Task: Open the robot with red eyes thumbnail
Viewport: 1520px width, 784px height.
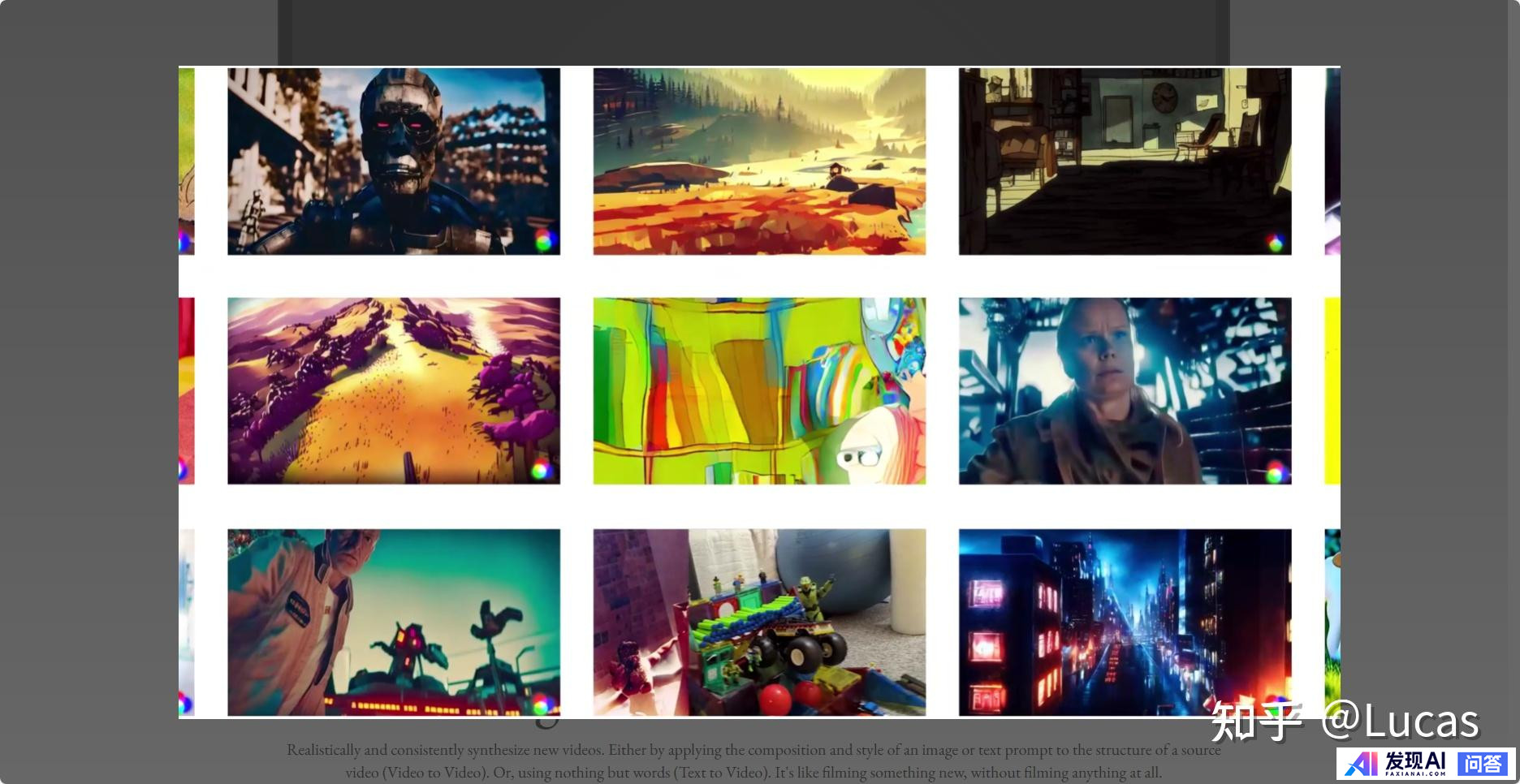Action: pos(394,162)
